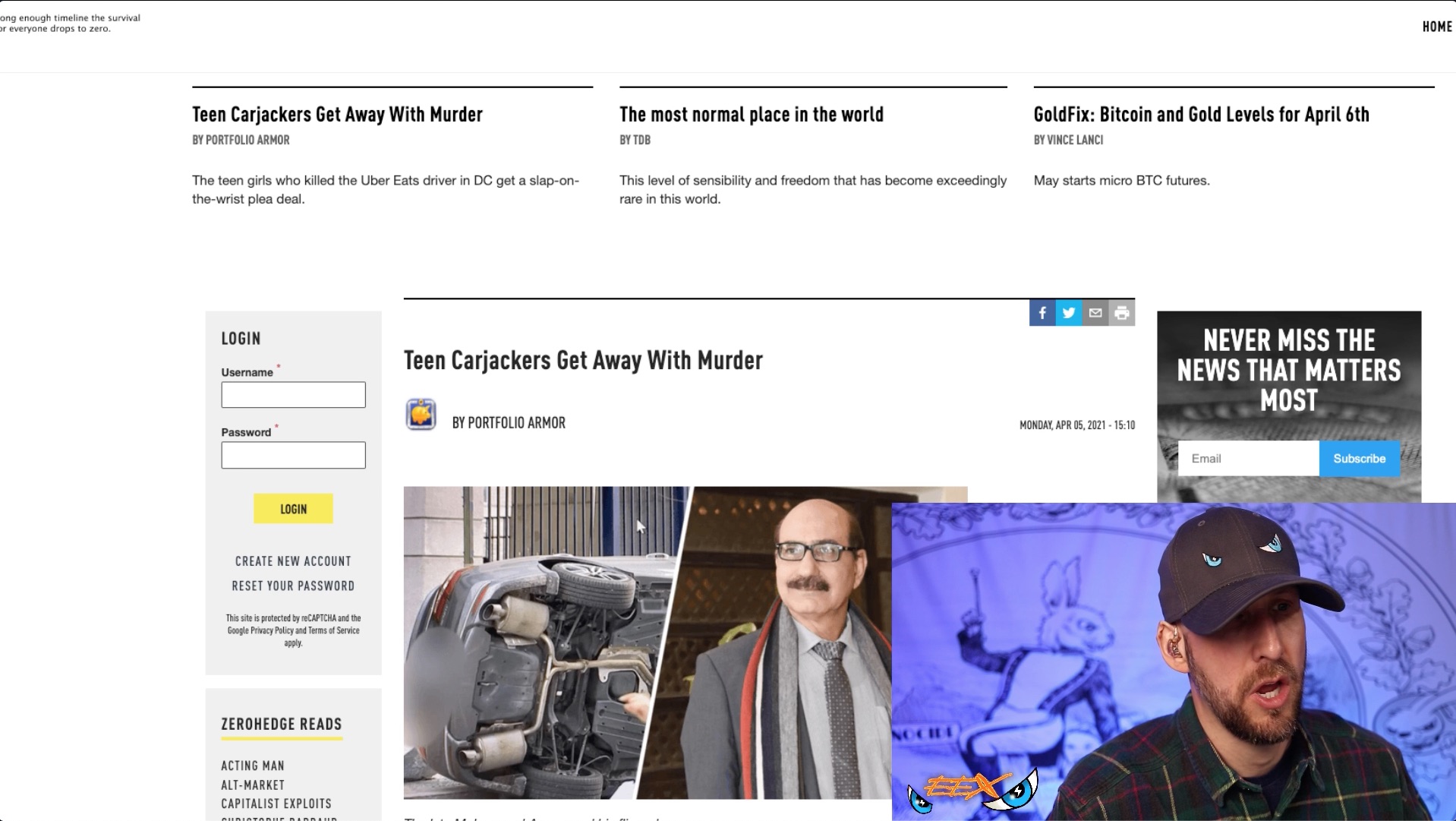This screenshot has width=1456, height=821.
Task: Open The most normal place in the world
Action: point(752,115)
